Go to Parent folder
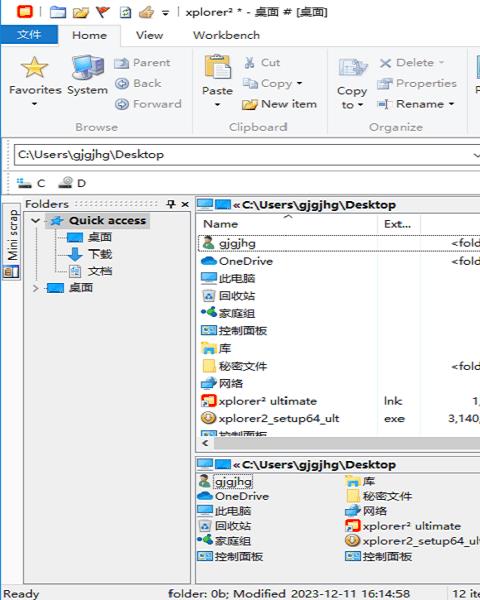 (142, 63)
